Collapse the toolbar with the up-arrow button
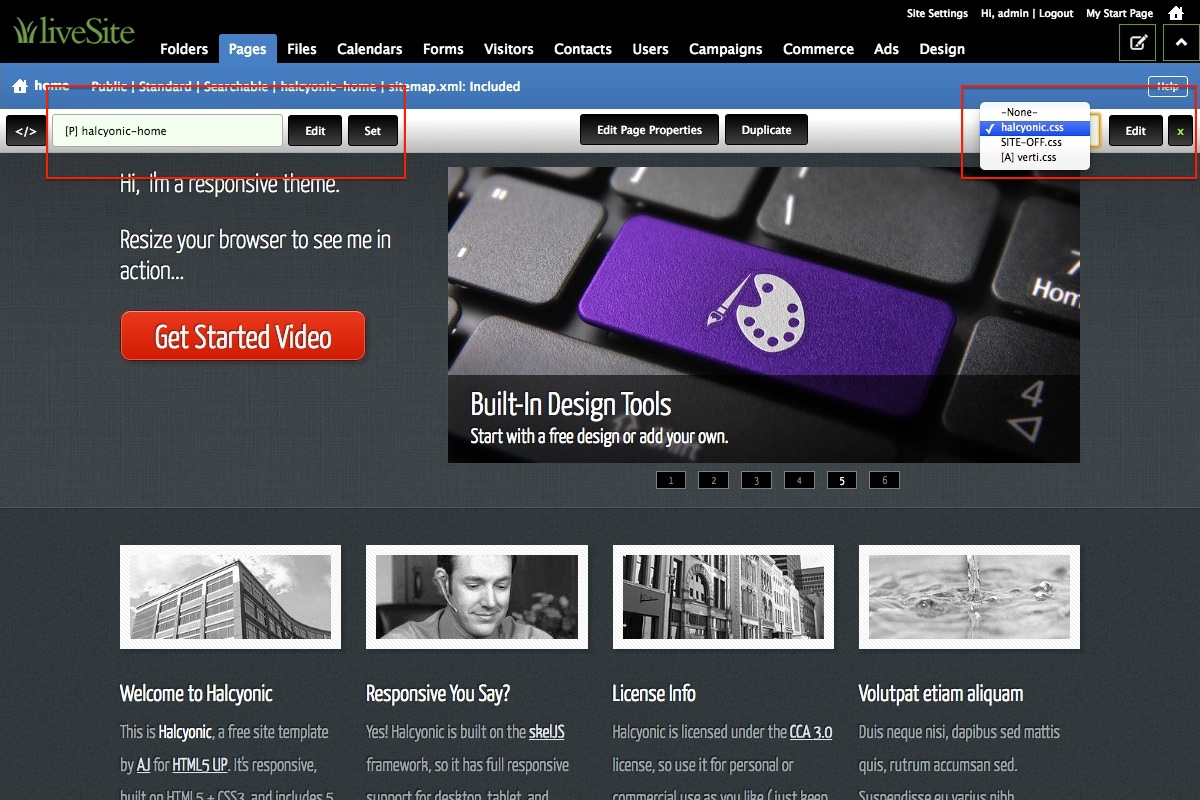Screen dimensions: 1200x800 pyautogui.click(x=1181, y=42)
